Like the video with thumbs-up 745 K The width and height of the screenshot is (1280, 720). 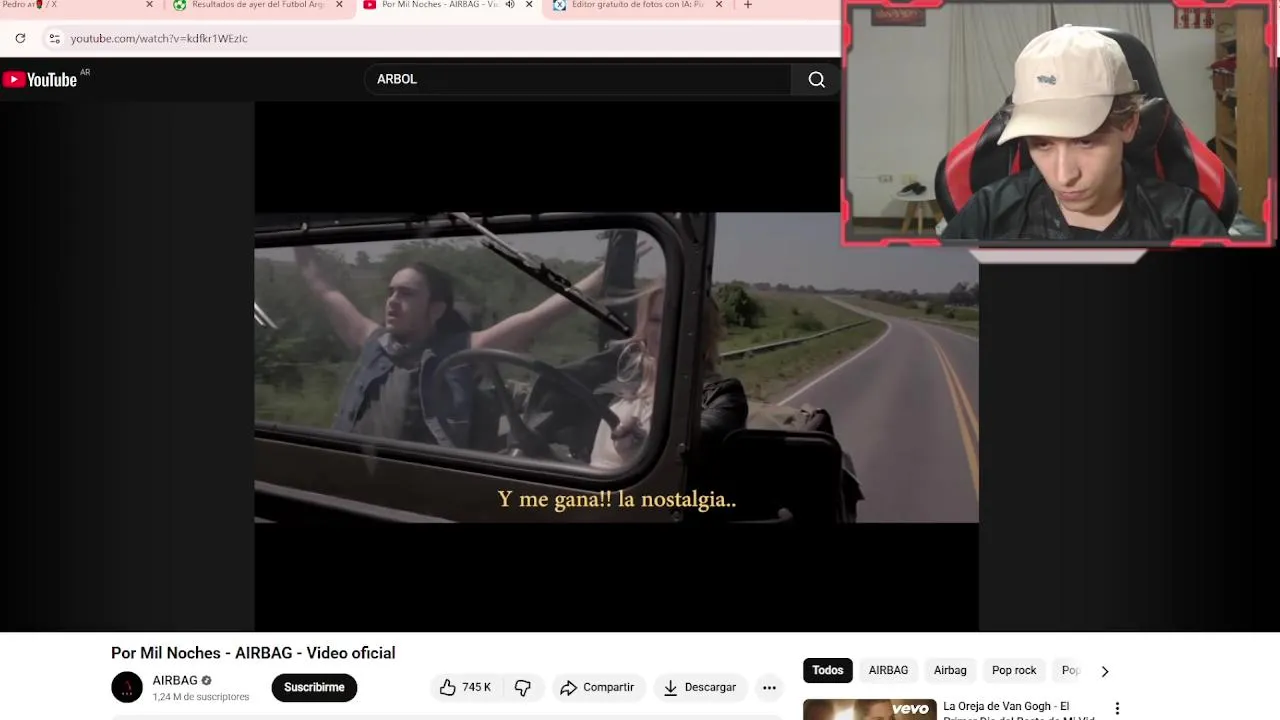466,687
